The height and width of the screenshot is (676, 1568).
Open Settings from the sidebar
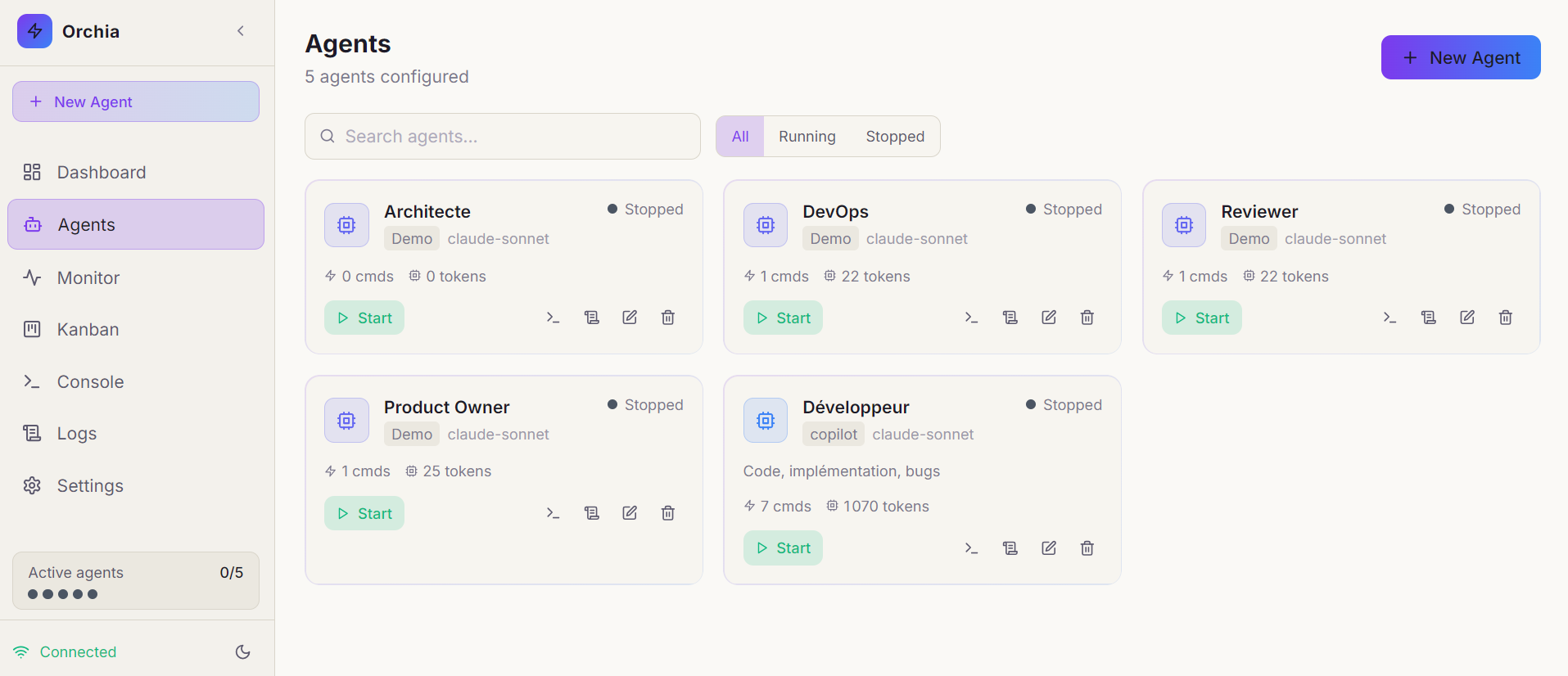(x=136, y=485)
